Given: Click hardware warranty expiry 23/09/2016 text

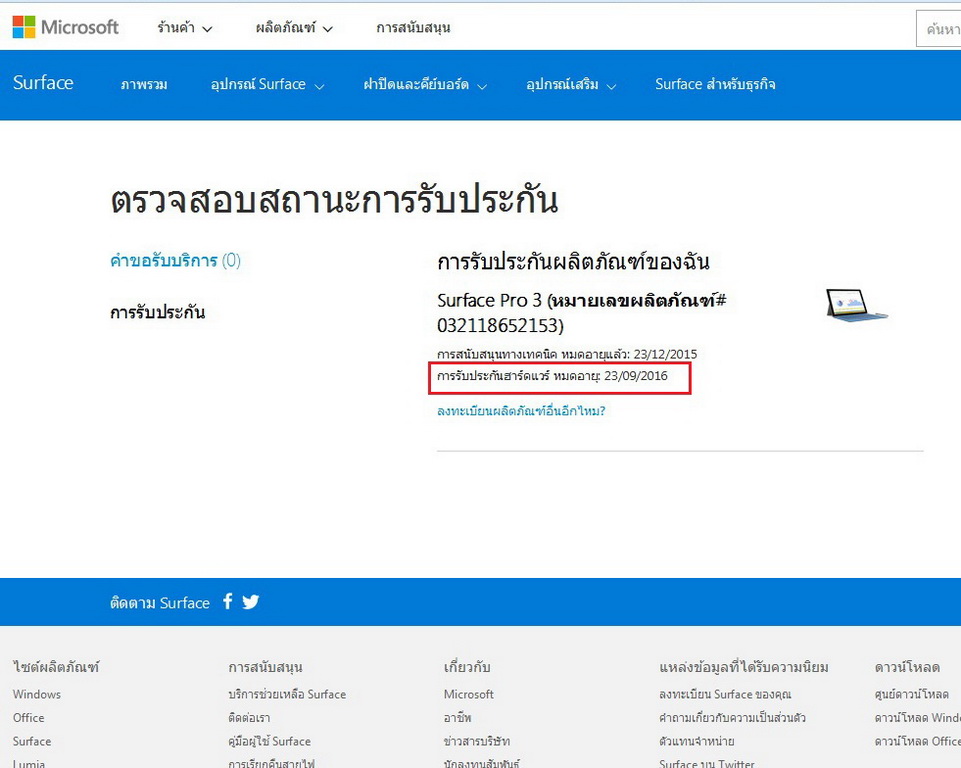Looking at the screenshot, I should [x=552, y=376].
